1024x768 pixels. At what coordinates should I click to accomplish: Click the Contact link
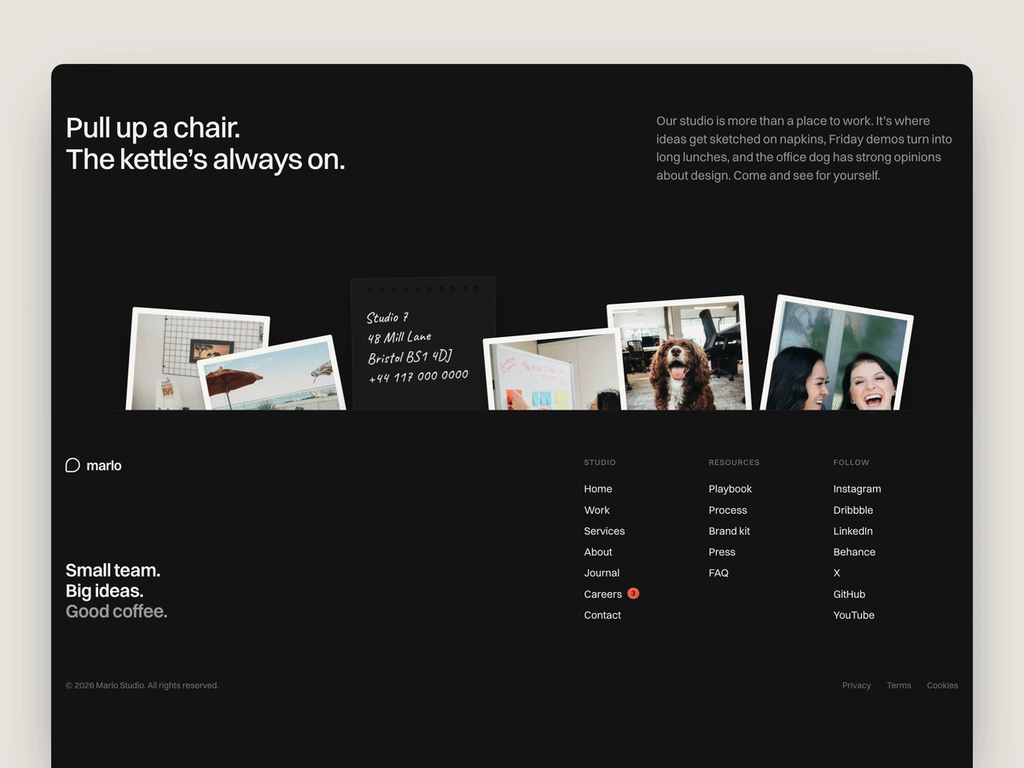click(602, 615)
